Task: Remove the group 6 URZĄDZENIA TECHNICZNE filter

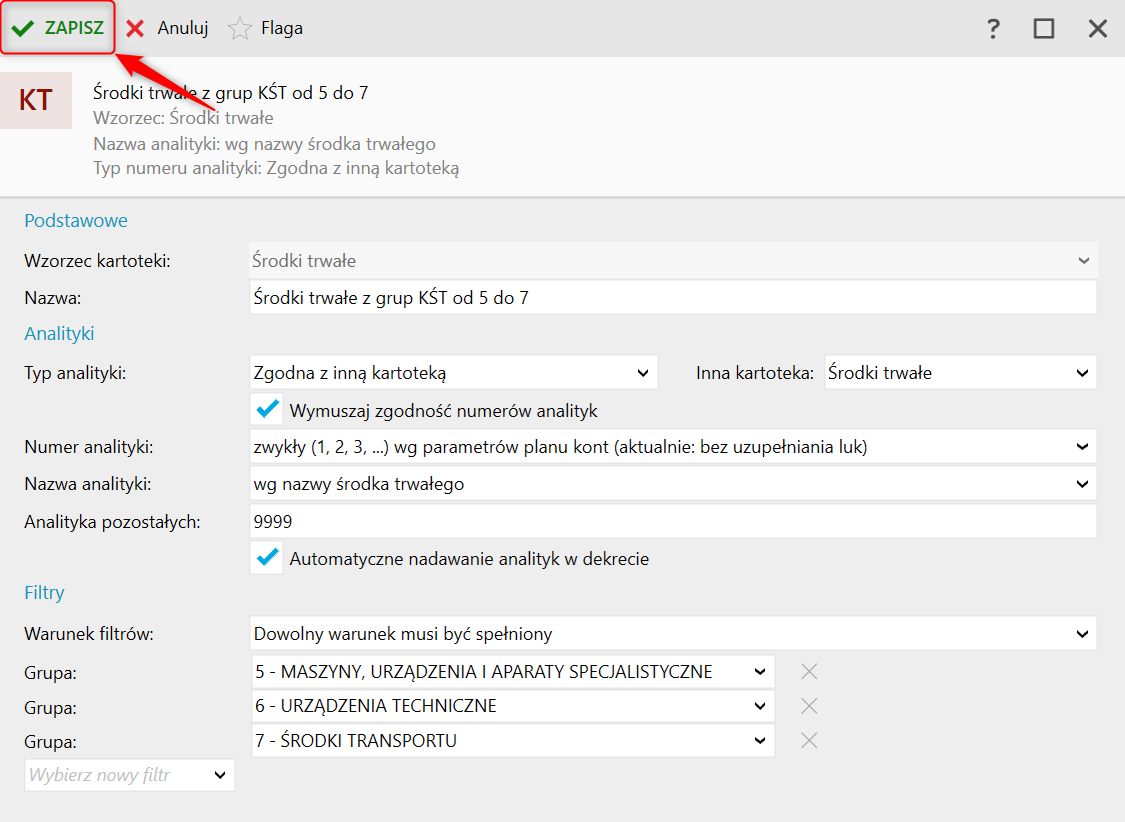Action: 809,706
